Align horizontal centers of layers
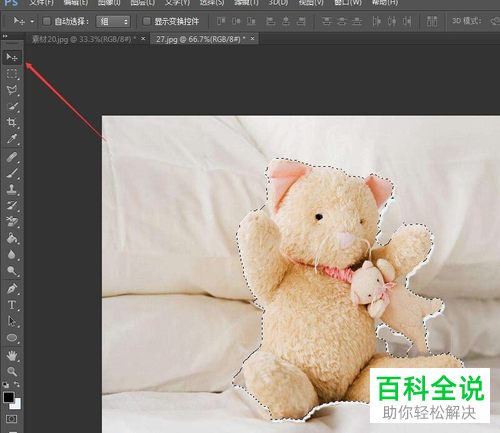 point(286,21)
